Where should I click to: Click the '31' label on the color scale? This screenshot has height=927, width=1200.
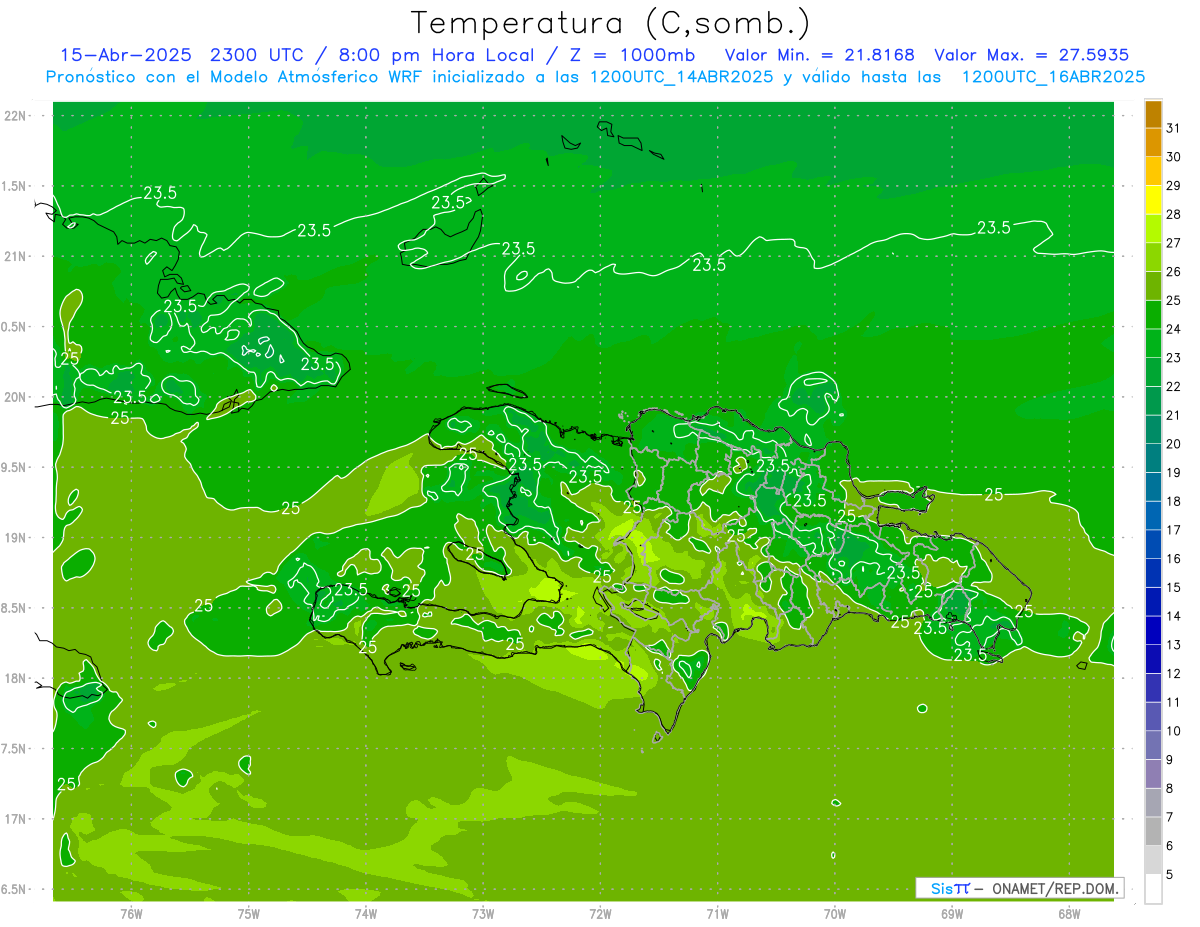point(1173,128)
